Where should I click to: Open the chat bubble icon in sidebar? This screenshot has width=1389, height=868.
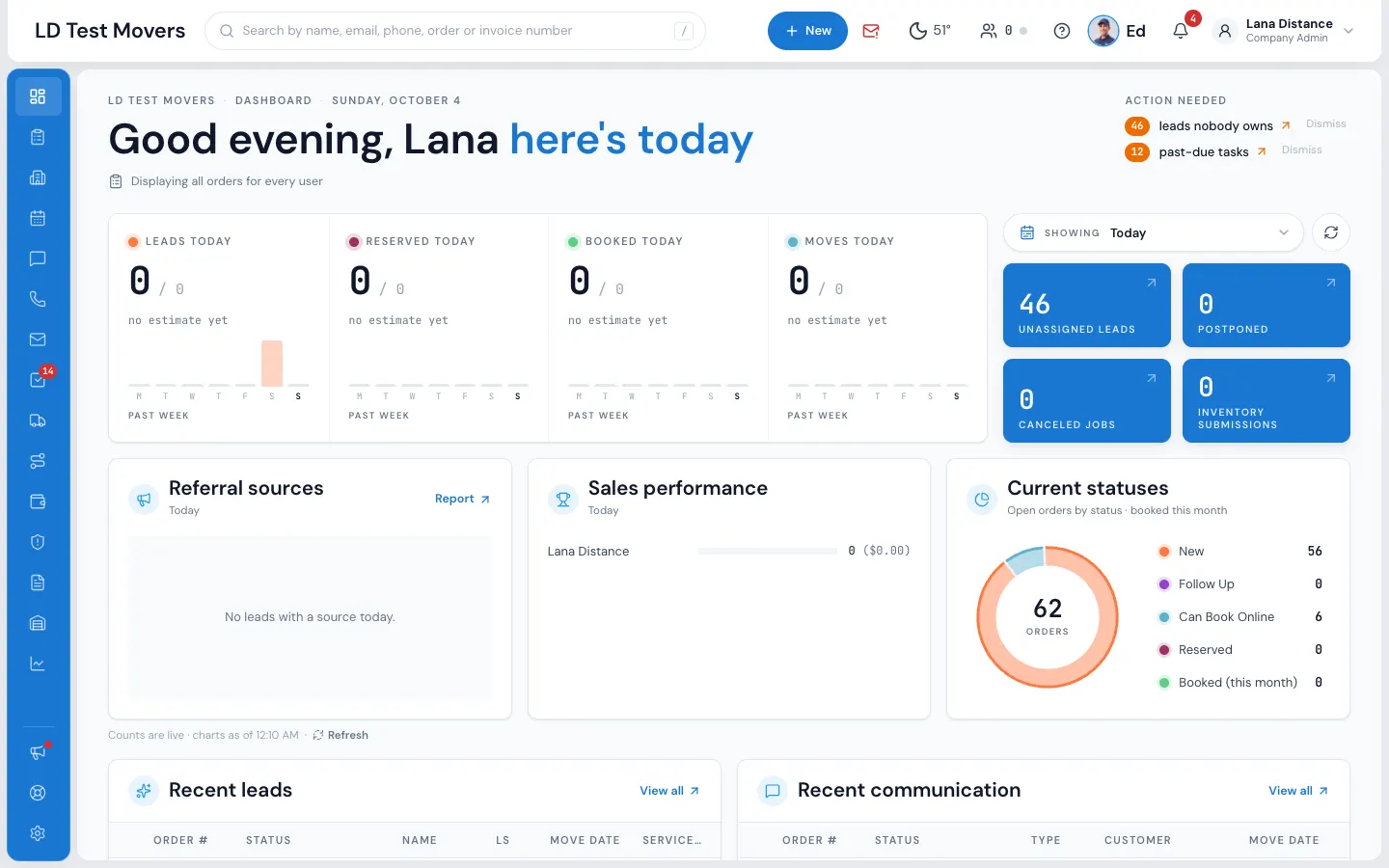click(38, 258)
